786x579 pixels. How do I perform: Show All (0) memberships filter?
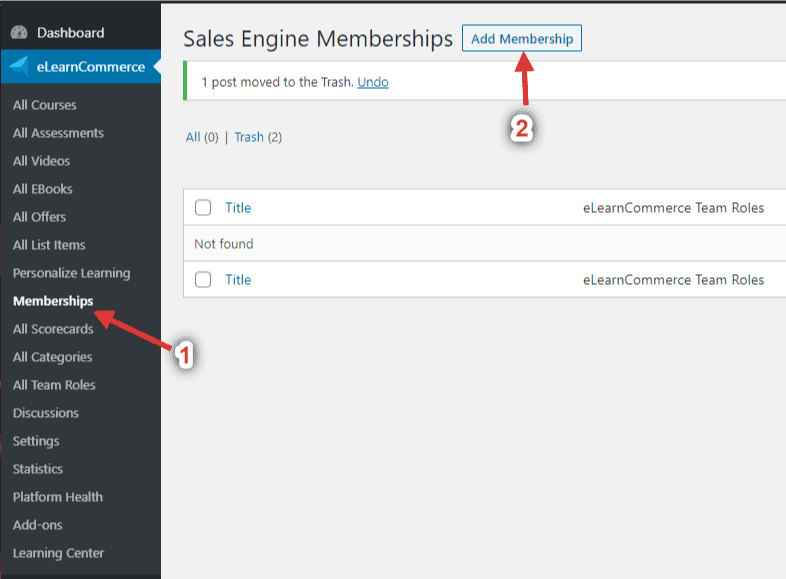coord(202,137)
